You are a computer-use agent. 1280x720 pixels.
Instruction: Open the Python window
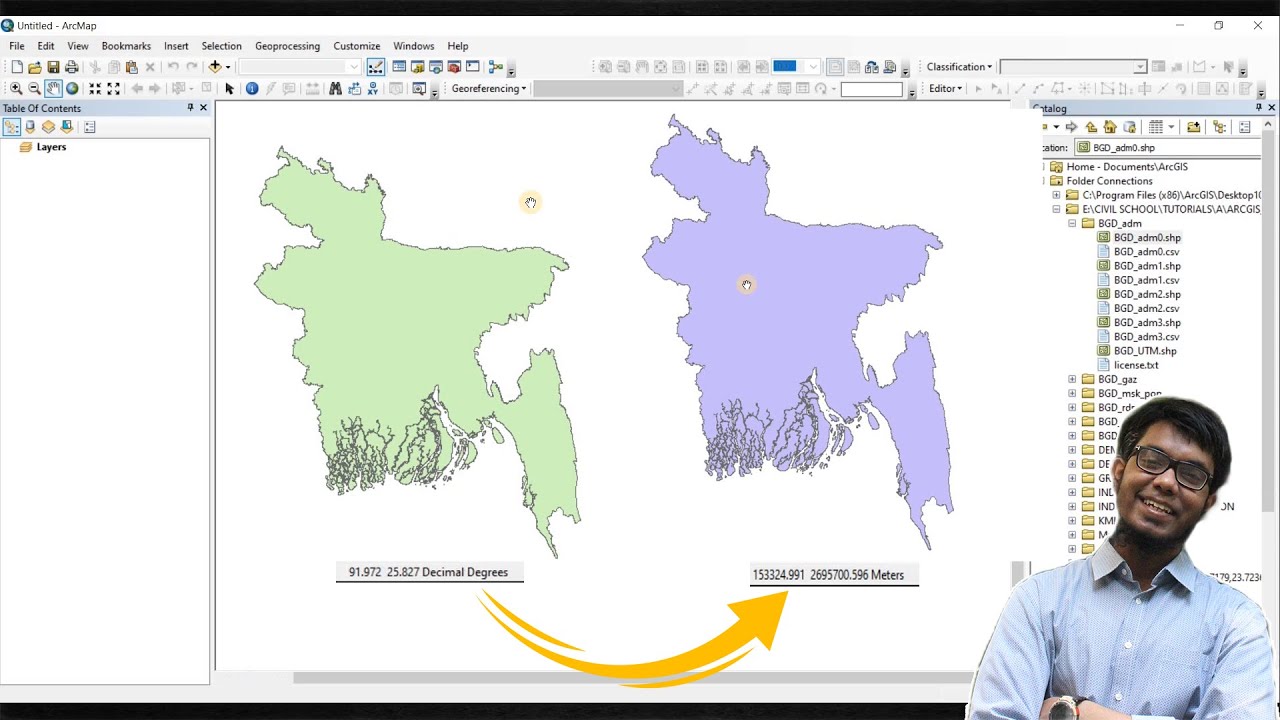(472, 67)
